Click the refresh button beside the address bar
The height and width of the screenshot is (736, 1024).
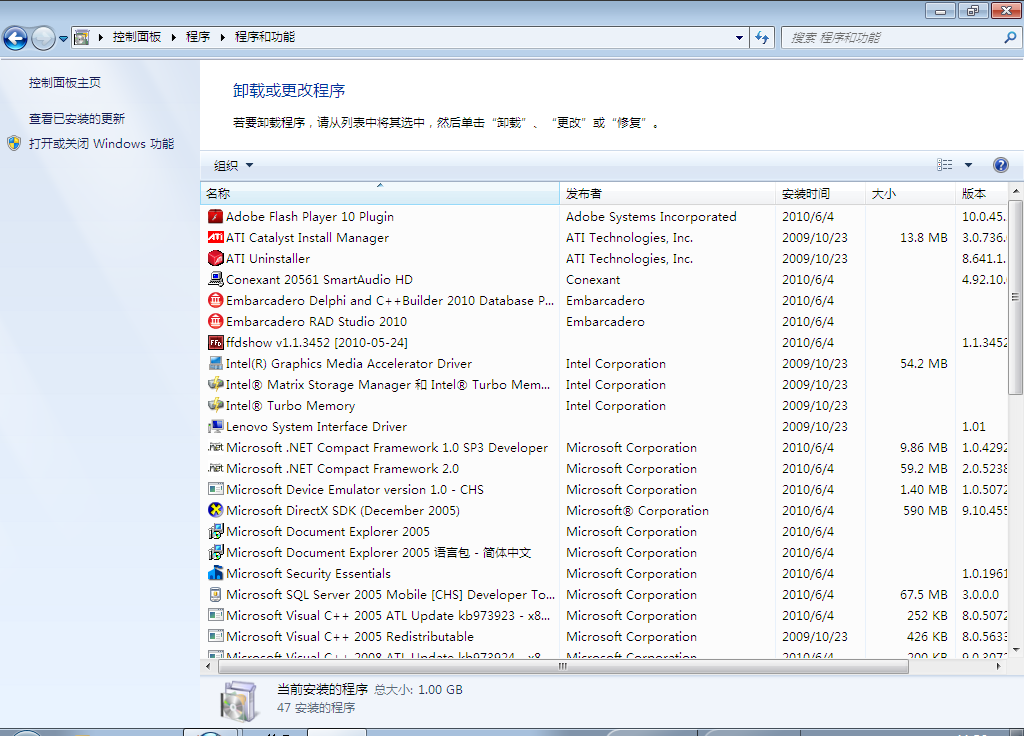762,37
